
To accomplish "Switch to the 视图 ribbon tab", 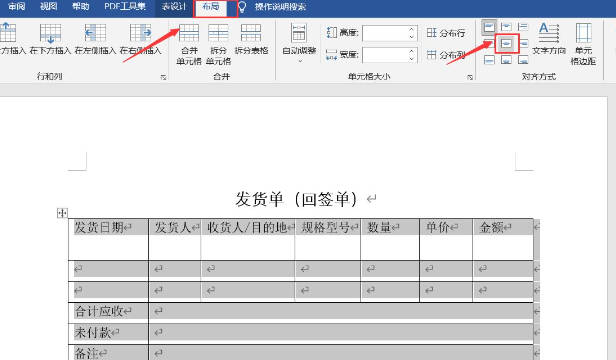I will [x=49, y=6].
